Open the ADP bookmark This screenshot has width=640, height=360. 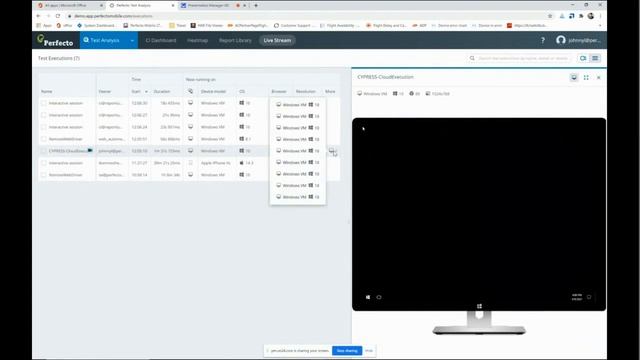click(x=419, y=25)
